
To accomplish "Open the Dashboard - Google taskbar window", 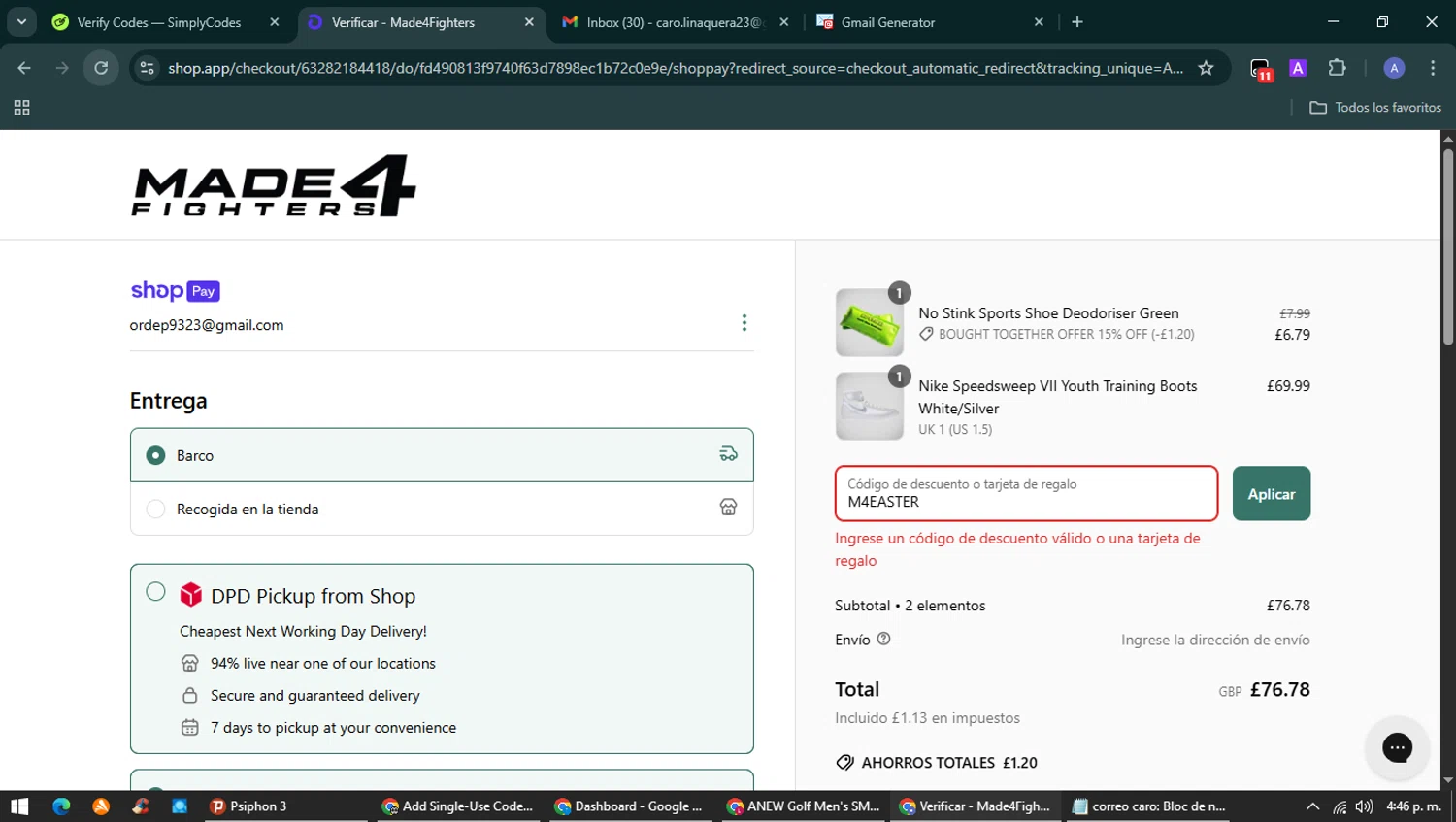I will tap(629, 806).
